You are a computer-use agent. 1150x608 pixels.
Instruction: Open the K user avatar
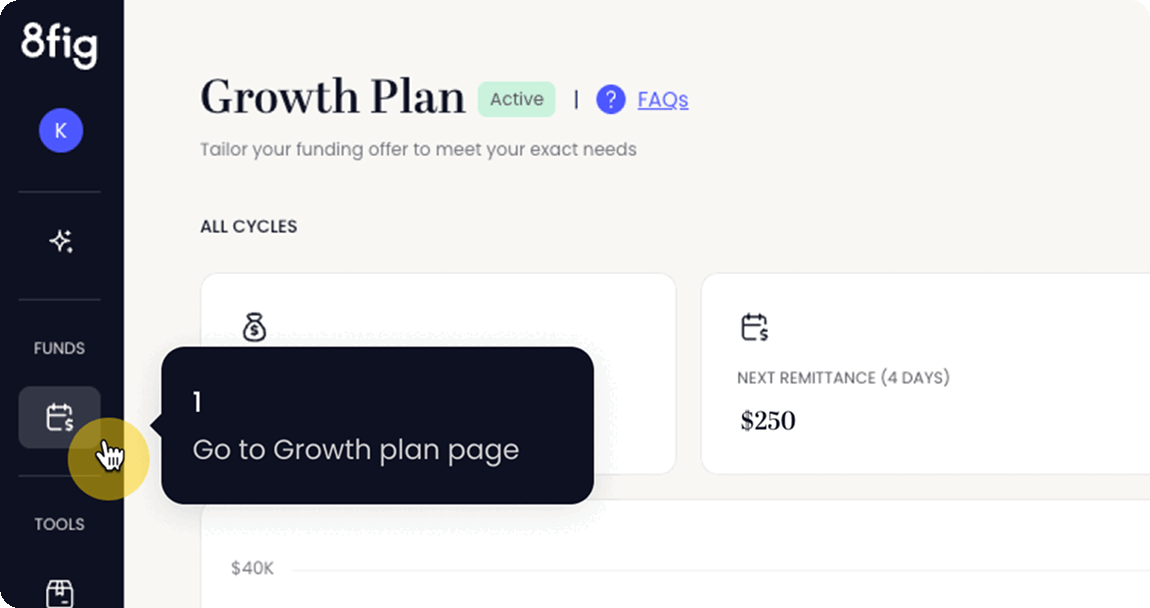(x=60, y=131)
